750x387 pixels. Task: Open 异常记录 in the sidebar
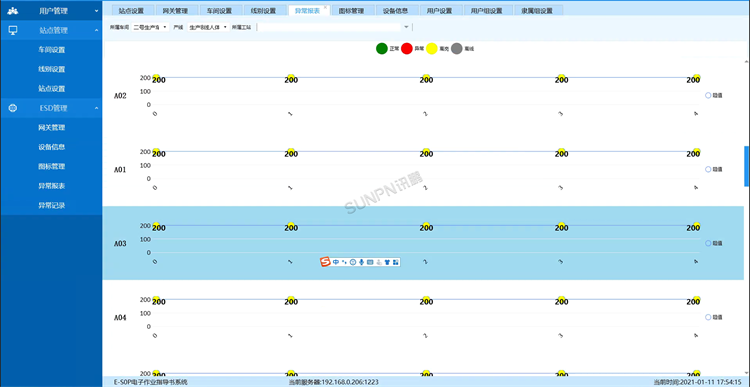pyautogui.click(x=52, y=206)
